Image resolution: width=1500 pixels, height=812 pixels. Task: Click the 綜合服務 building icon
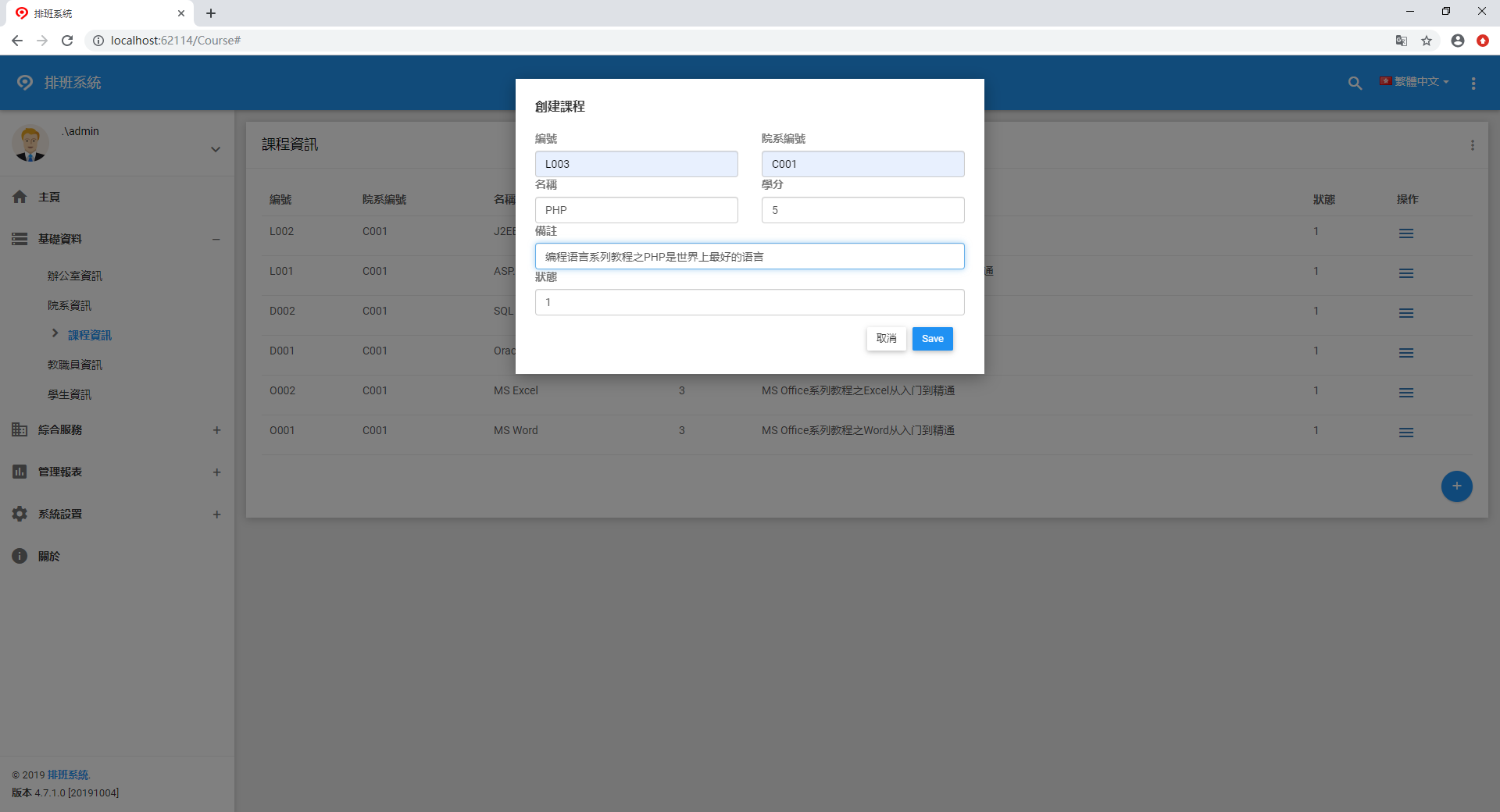tap(20, 429)
